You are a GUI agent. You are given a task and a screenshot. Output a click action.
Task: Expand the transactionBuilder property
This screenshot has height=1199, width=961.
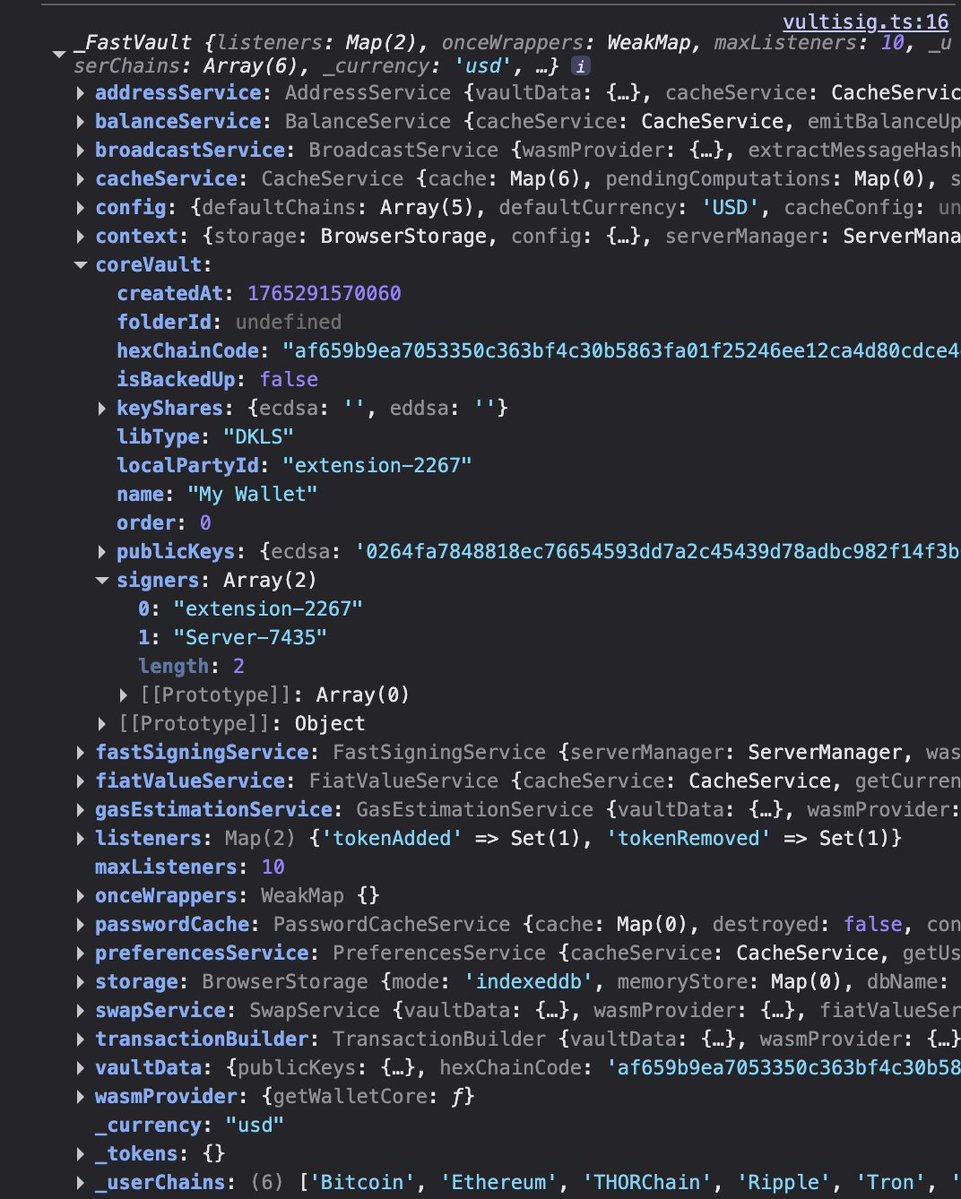(x=80, y=1039)
